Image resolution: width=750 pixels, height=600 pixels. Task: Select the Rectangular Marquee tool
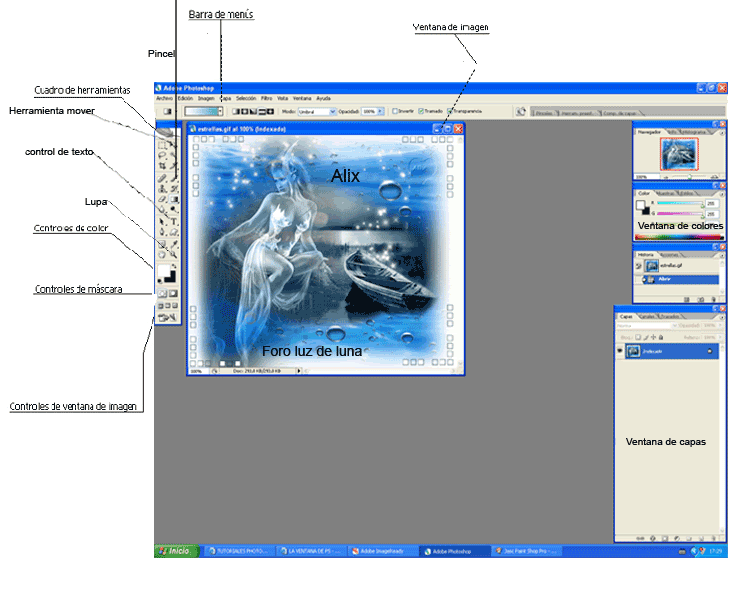tap(162, 145)
